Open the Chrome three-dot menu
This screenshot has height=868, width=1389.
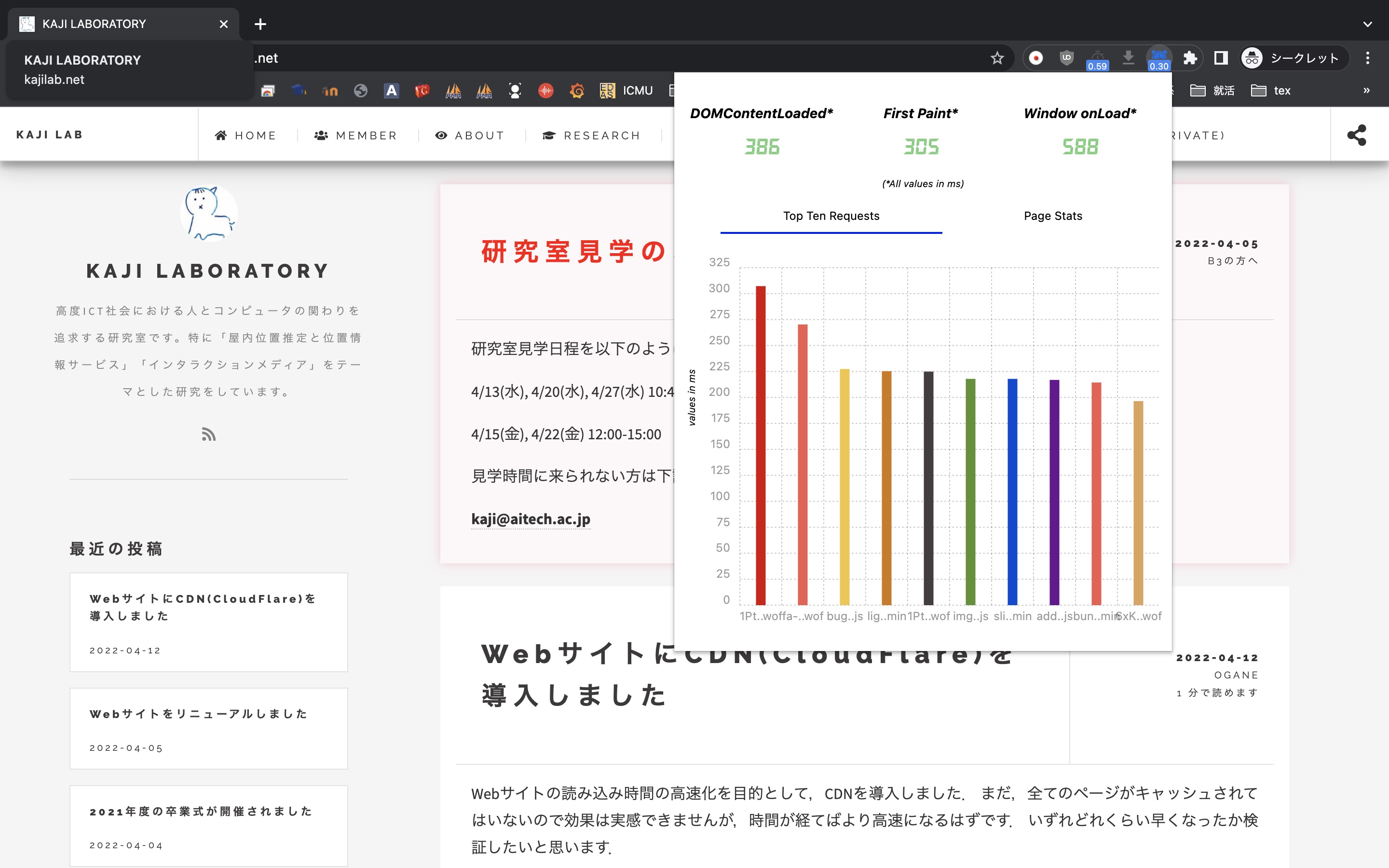coord(1368,58)
